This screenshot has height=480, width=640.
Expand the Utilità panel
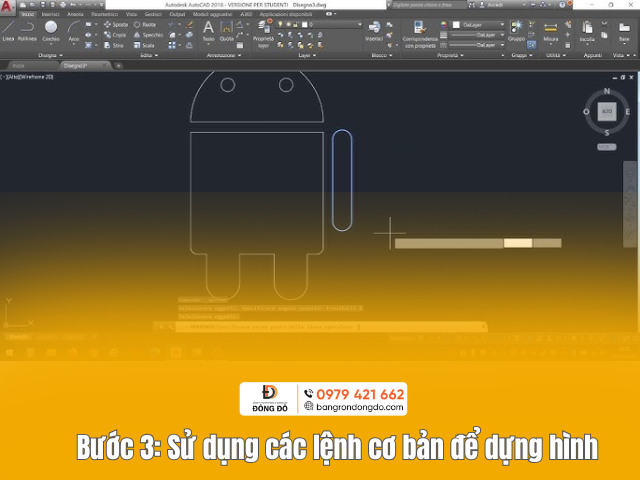556,55
